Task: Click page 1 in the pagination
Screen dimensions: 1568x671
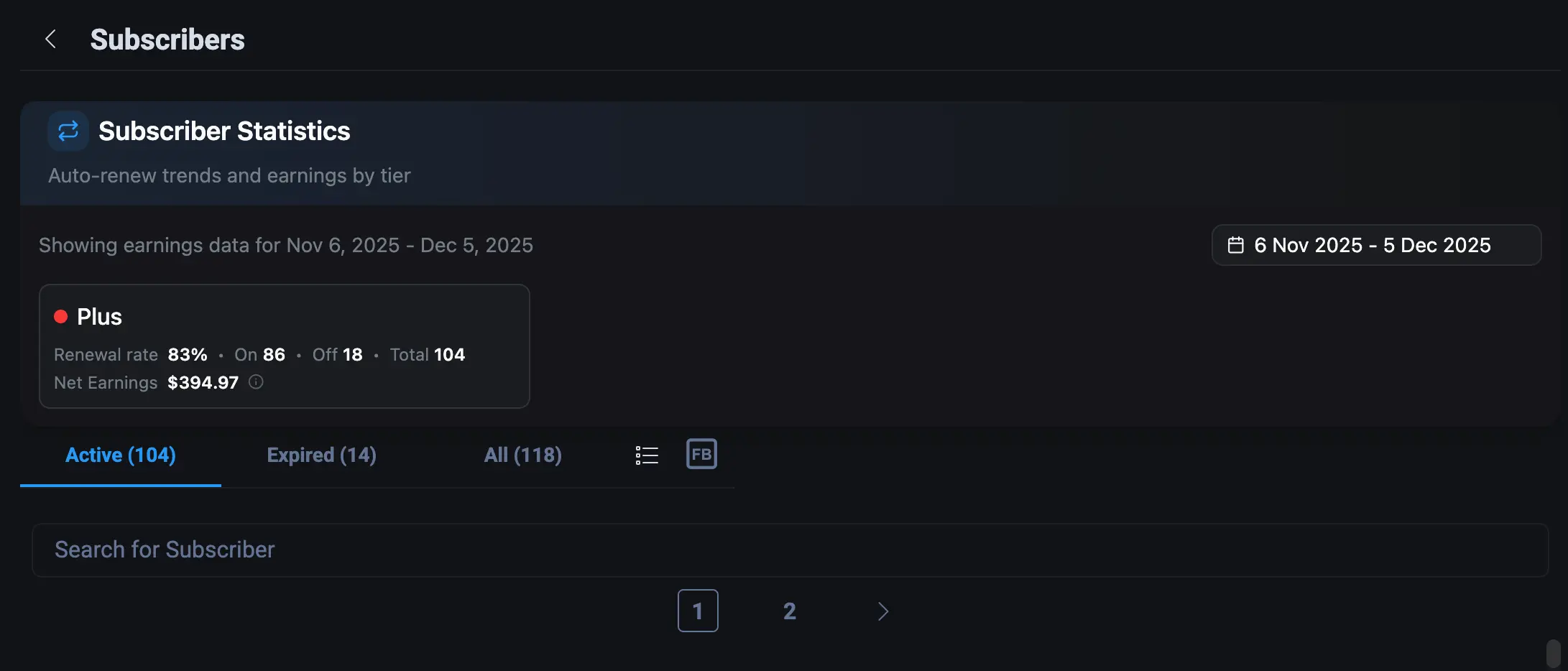Action: pyautogui.click(x=697, y=611)
